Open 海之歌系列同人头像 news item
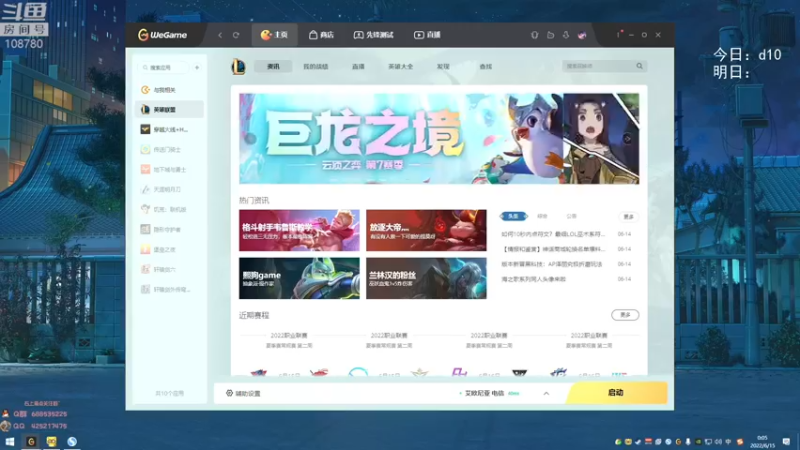Screen dimensions: 800x450 (x=533, y=279)
